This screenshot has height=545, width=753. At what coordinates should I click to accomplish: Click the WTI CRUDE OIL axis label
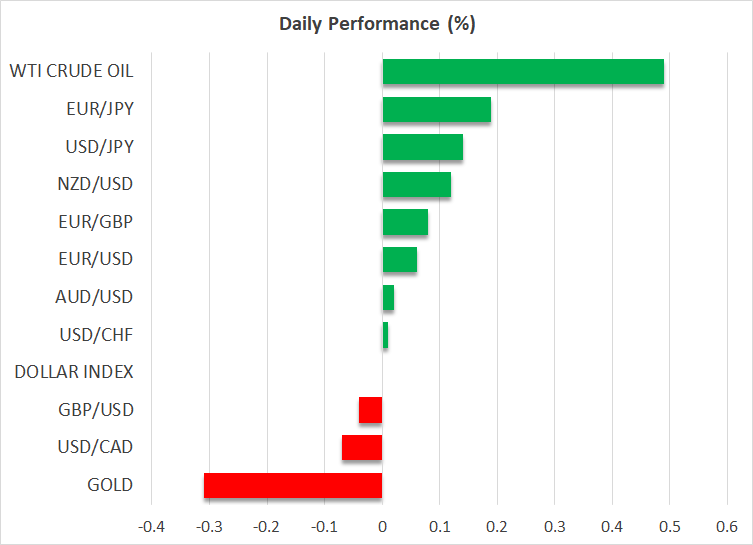(71, 71)
